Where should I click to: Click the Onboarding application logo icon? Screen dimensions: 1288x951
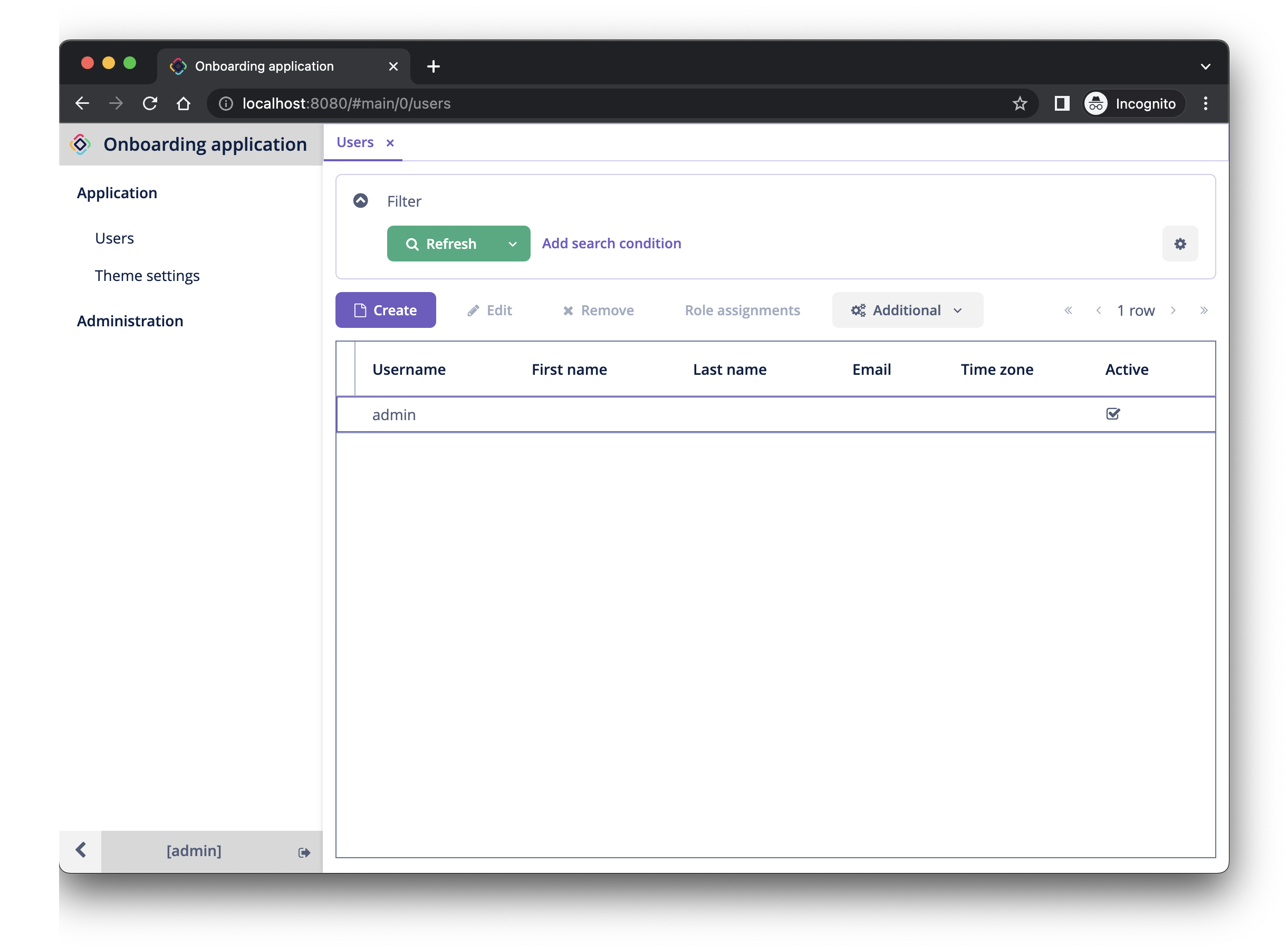click(x=81, y=145)
